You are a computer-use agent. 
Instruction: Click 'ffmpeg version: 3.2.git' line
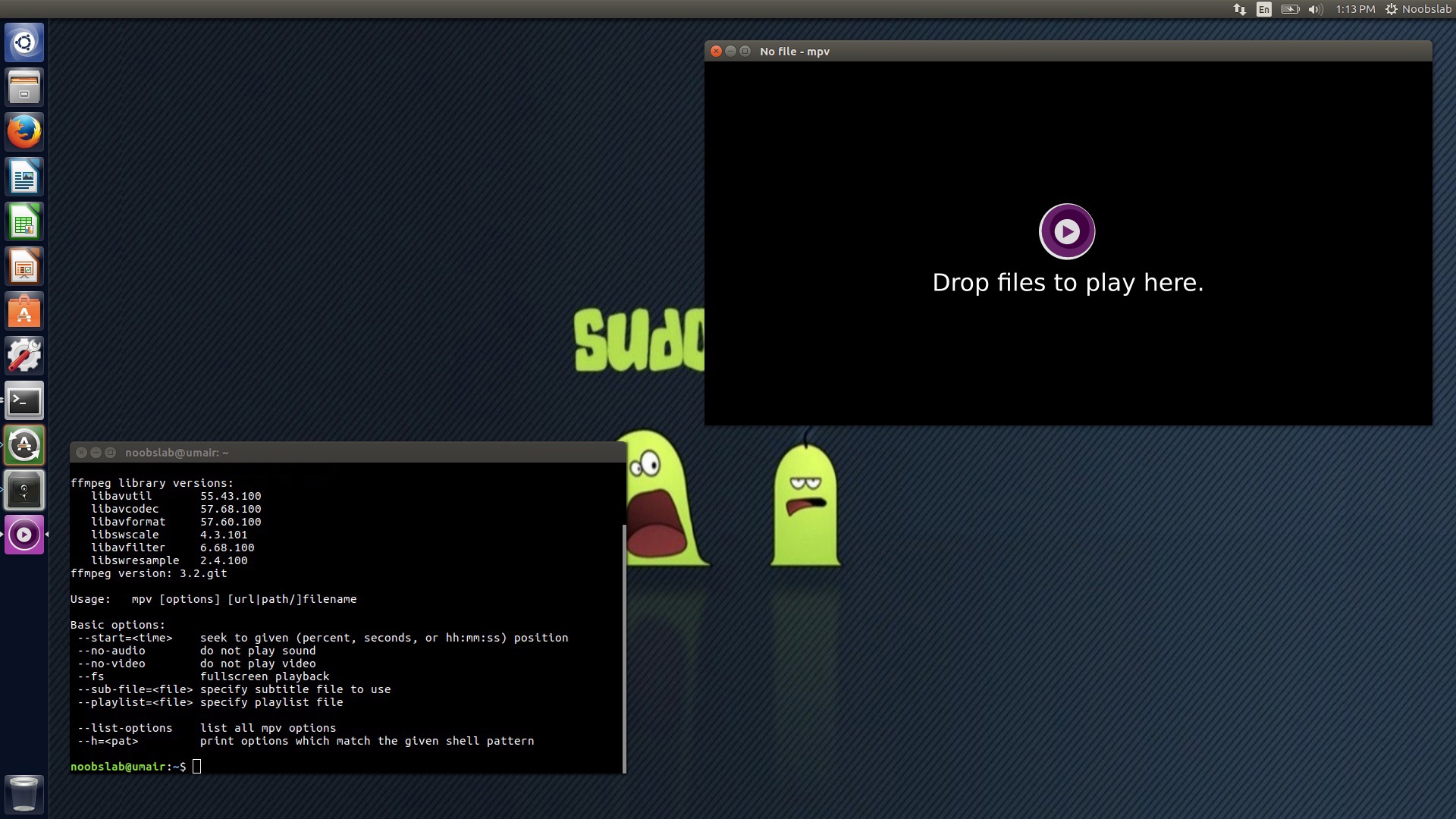pos(149,573)
